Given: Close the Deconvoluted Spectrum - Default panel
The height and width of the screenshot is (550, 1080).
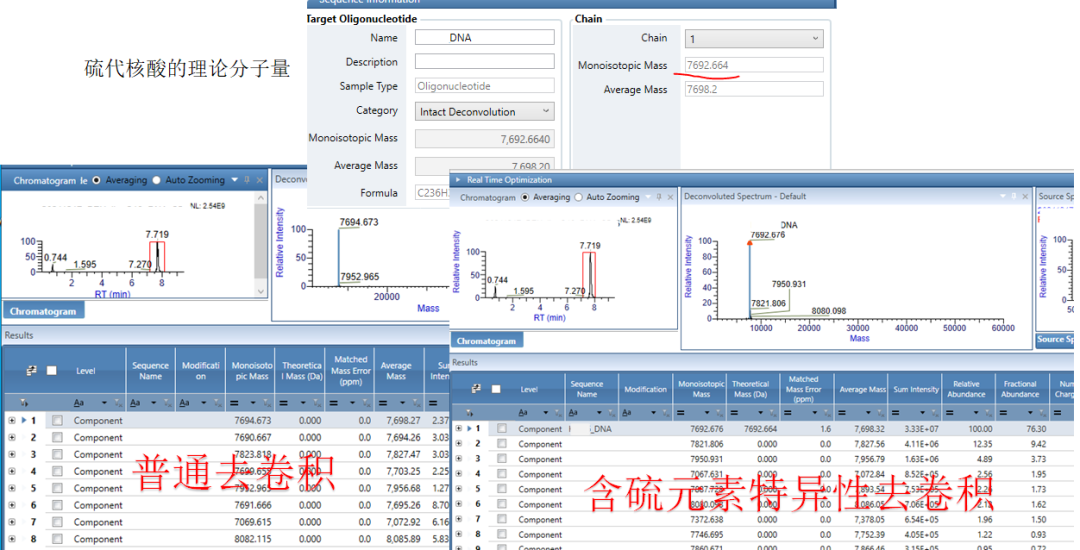Looking at the screenshot, I should point(1026,196).
